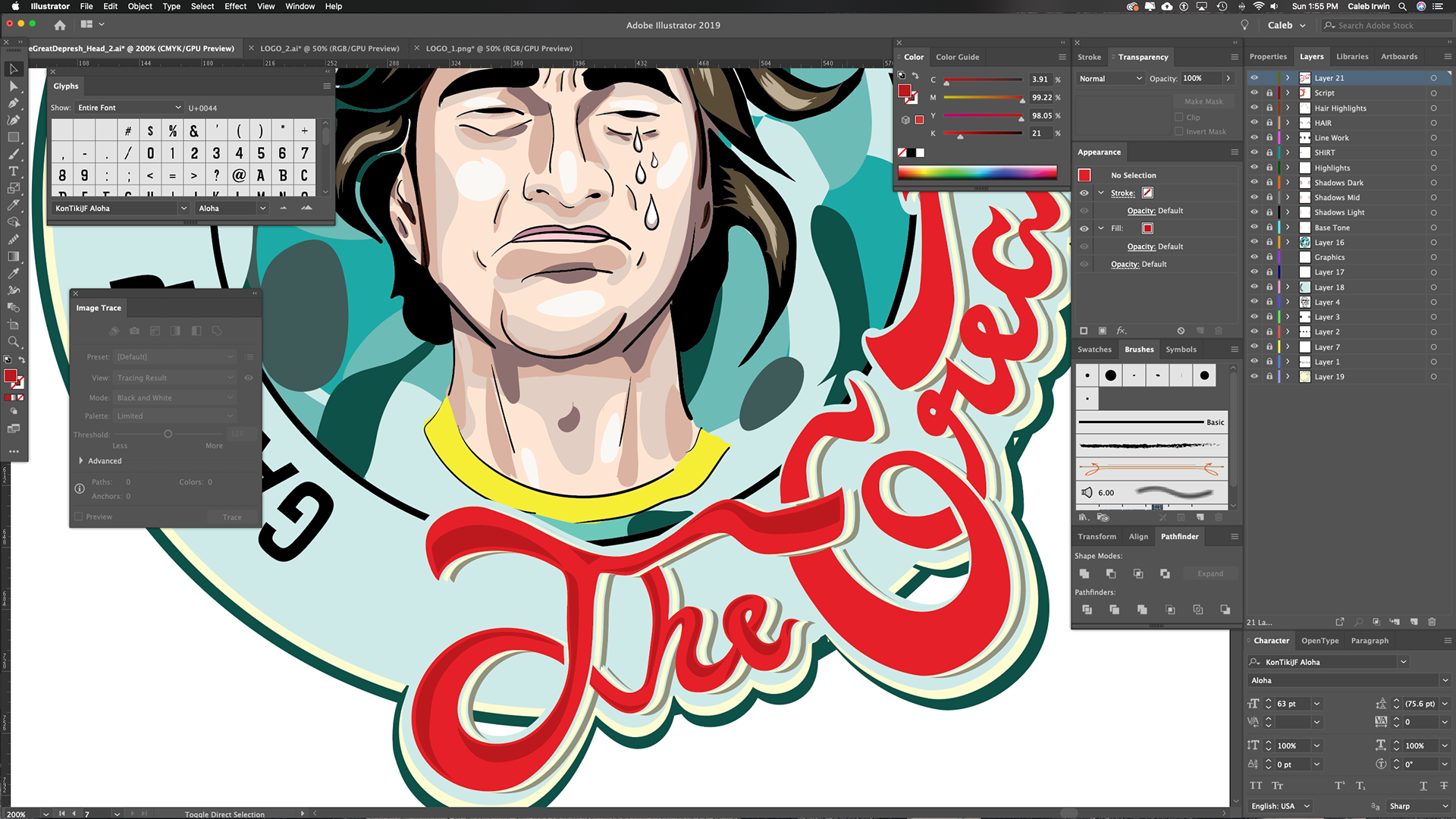The image size is (1456, 819).
Task: Click the '@' glyph cell in Glyphs panel
Action: 239,175
